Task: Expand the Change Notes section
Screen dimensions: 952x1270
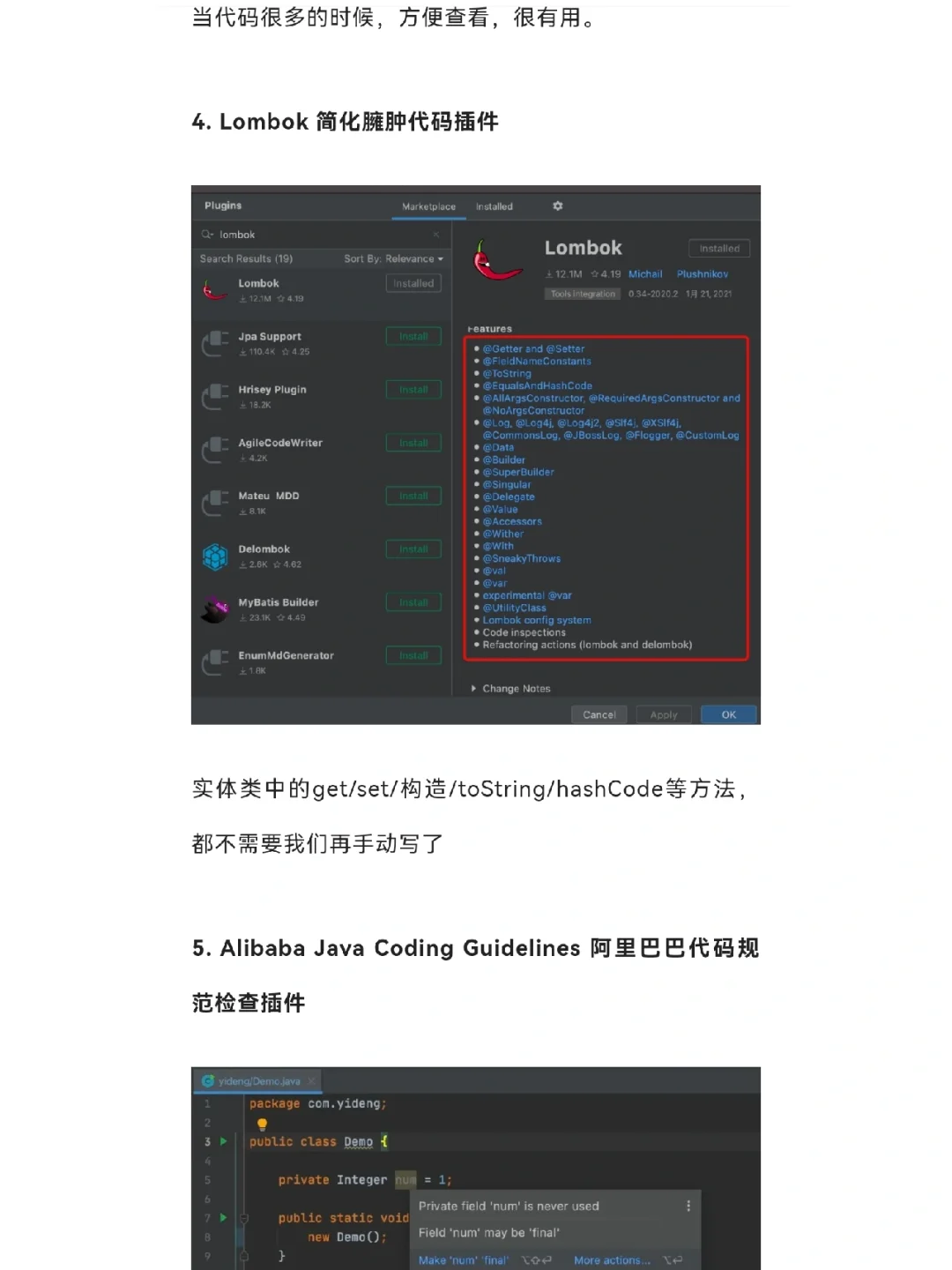Action: pos(510,689)
